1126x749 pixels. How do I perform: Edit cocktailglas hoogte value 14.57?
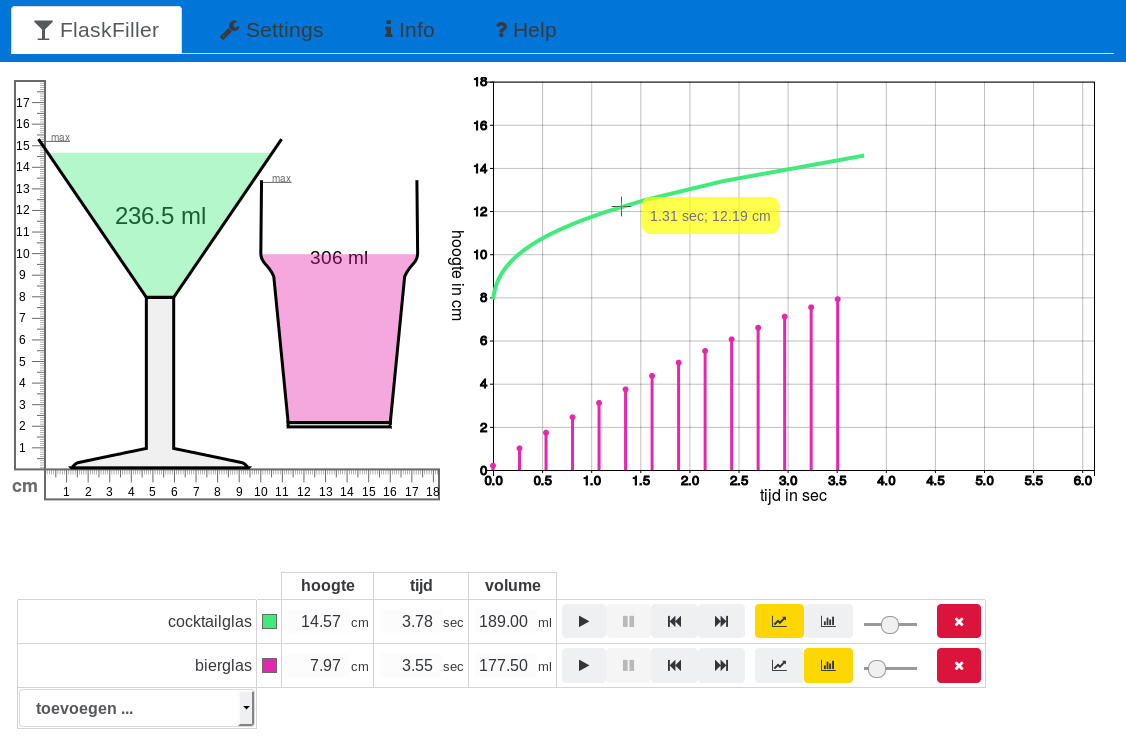[x=320, y=621]
